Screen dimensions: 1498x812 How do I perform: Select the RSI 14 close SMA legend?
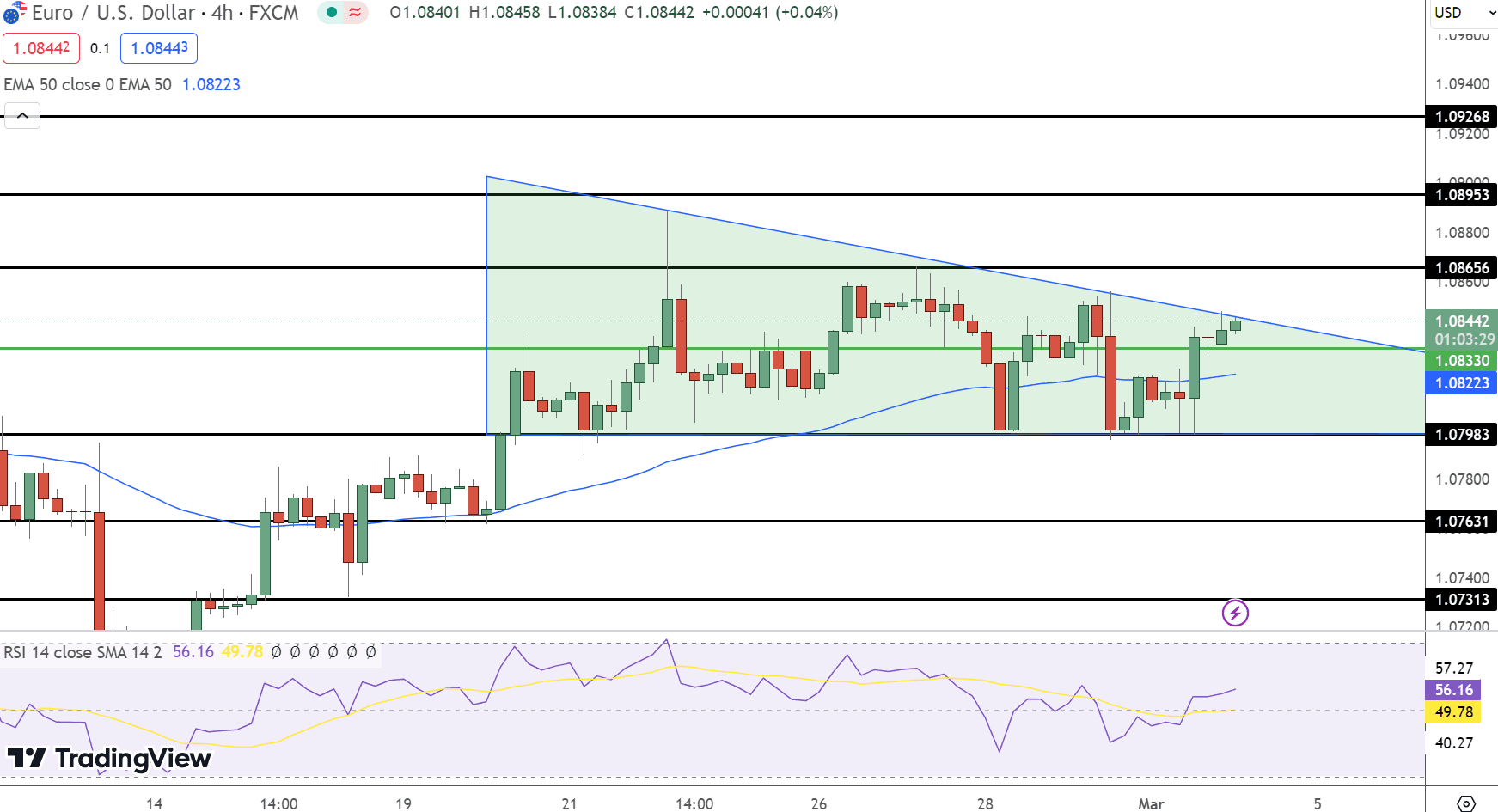(x=83, y=652)
